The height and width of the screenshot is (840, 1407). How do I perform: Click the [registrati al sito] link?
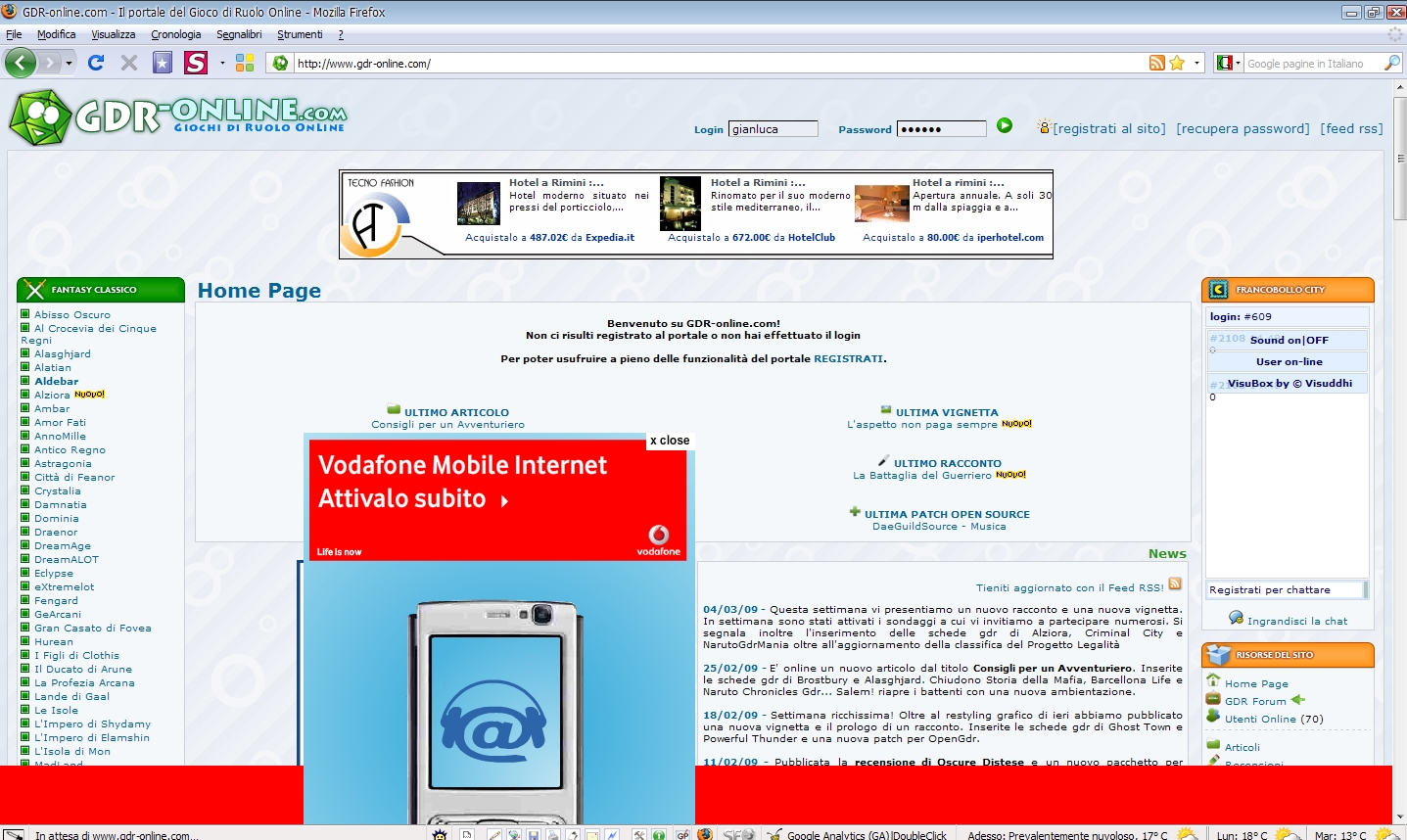[x=1109, y=128]
